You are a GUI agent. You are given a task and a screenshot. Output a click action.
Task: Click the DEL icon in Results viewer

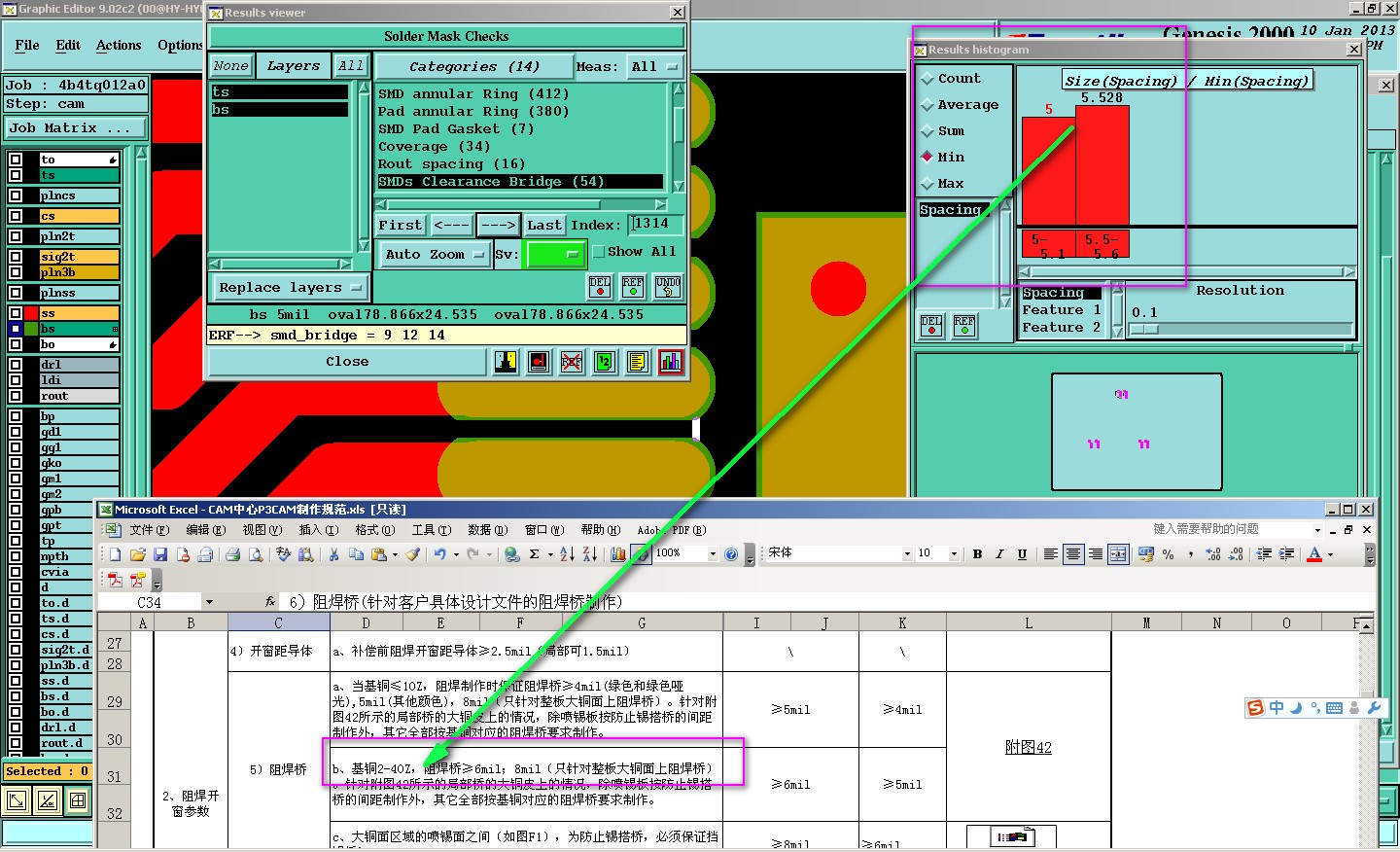(600, 286)
